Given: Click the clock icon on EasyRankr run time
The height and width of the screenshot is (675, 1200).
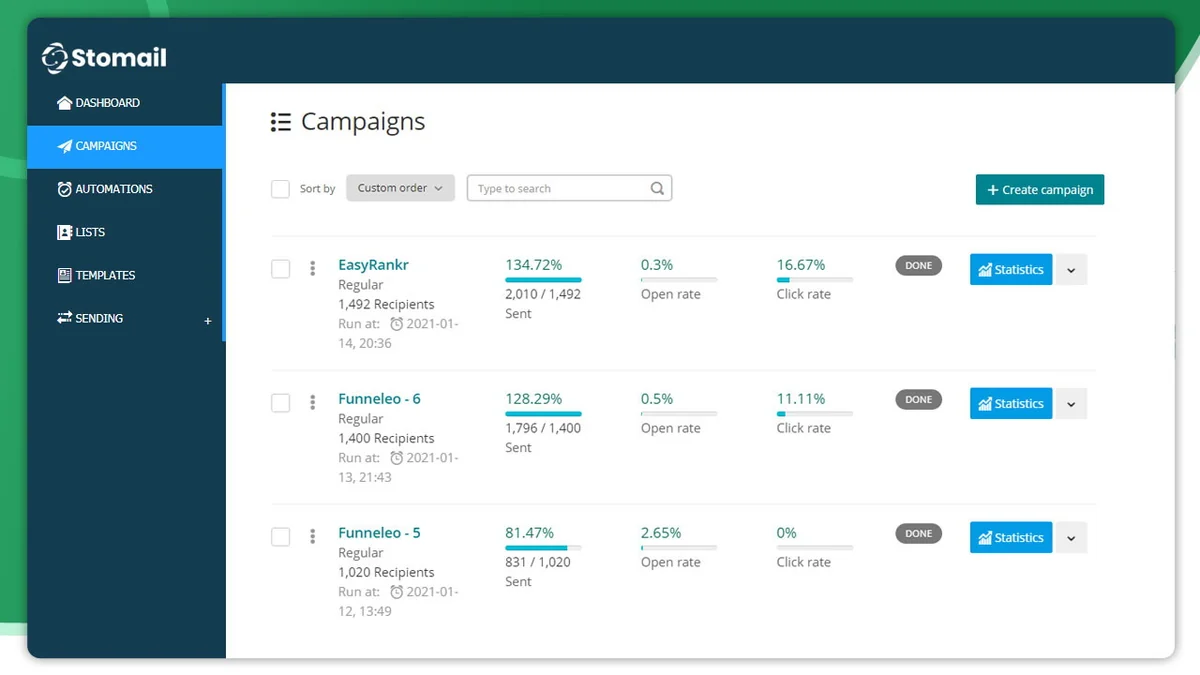Looking at the screenshot, I should pyautogui.click(x=397, y=324).
